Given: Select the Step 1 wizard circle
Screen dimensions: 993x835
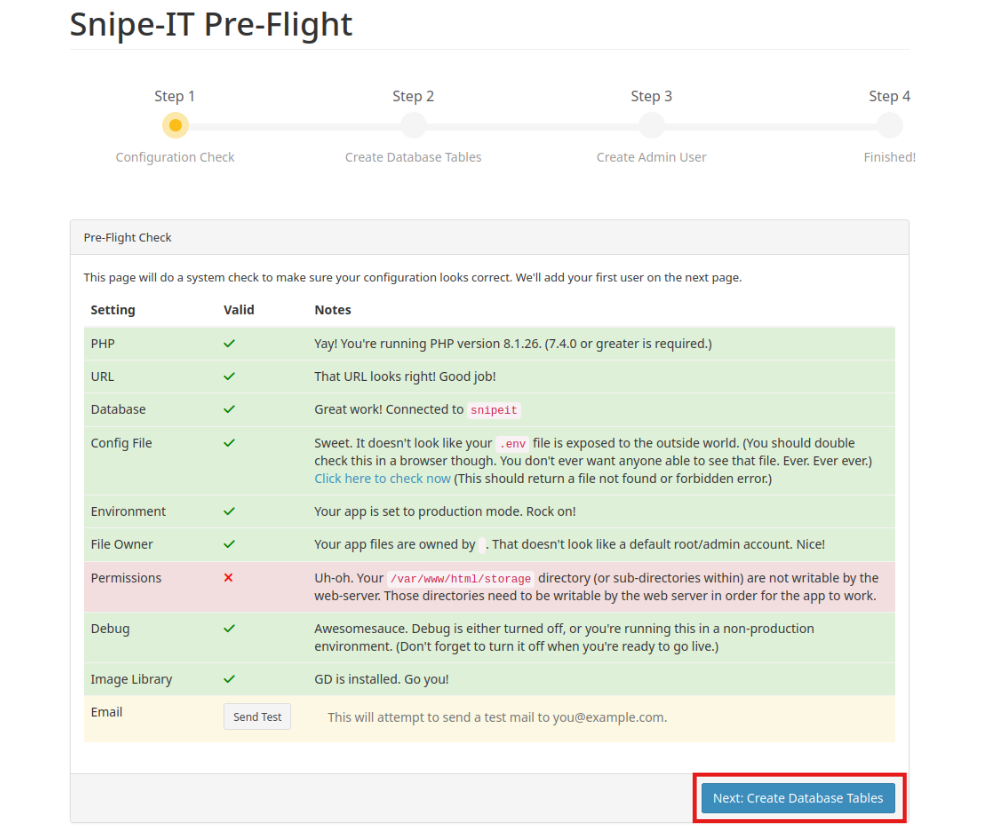Looking at the screenshot, I should (x=175, y=126).
